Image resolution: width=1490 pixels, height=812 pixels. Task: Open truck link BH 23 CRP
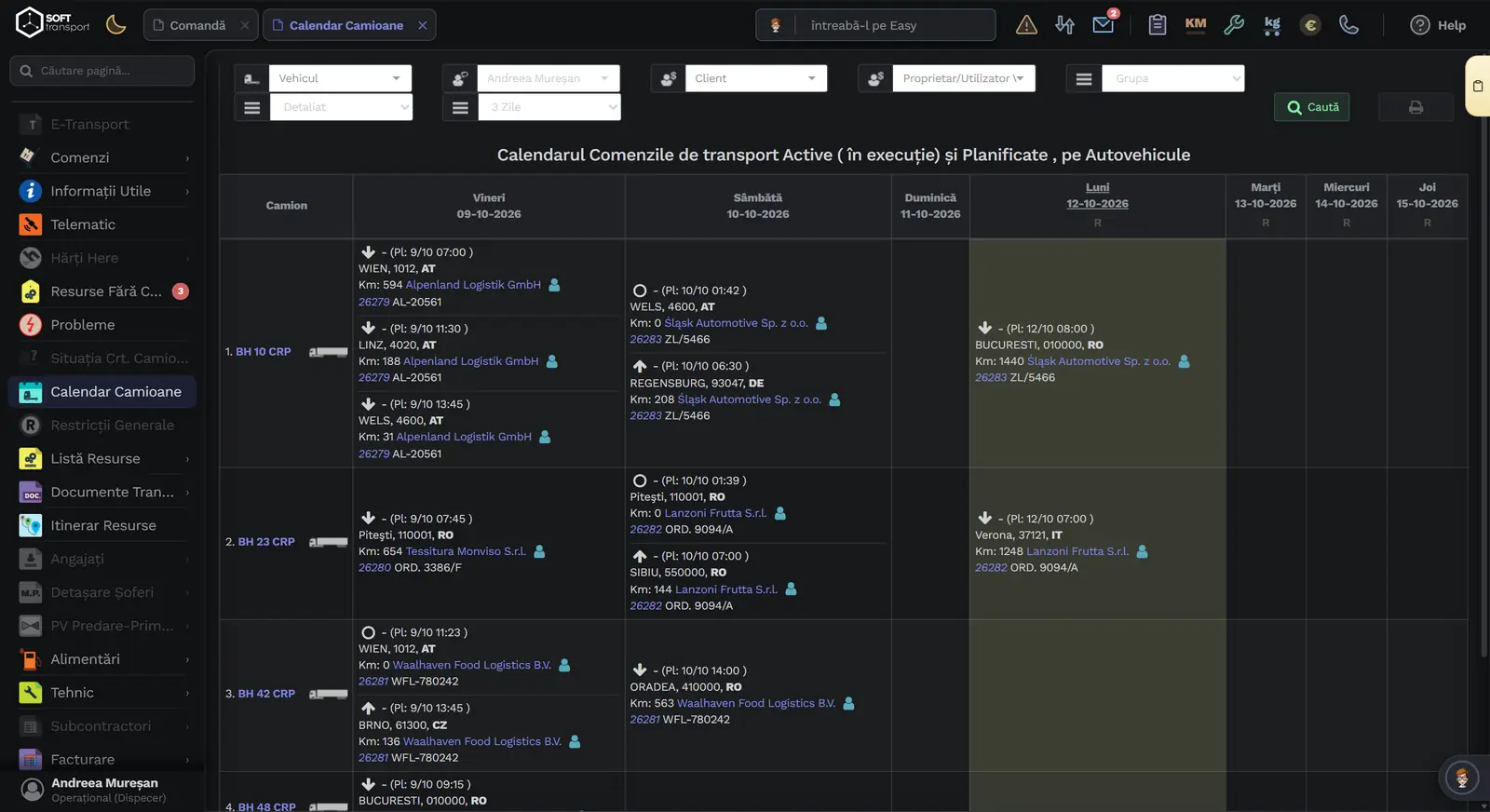[266, 542]
